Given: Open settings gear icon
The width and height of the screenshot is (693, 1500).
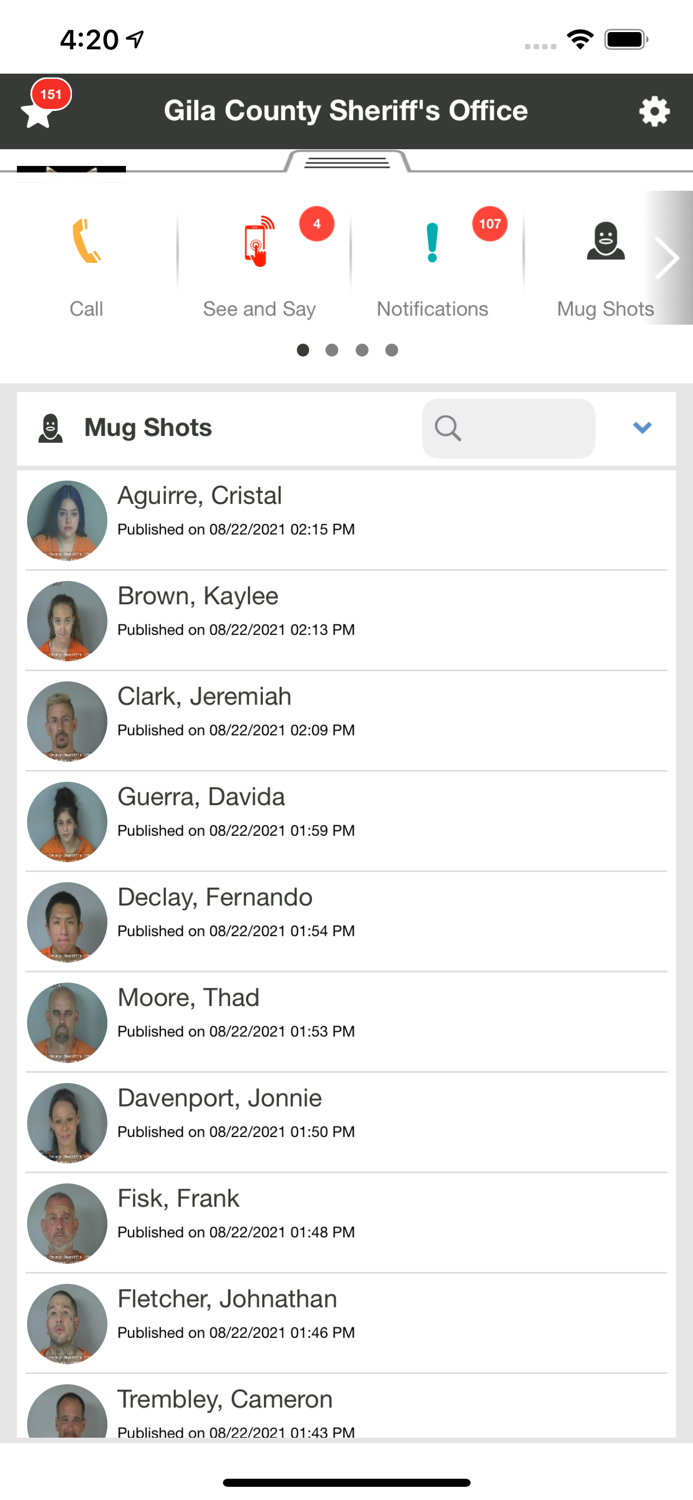Looking at the screenshot, I should pyautogui.click(x=654, y=111).
